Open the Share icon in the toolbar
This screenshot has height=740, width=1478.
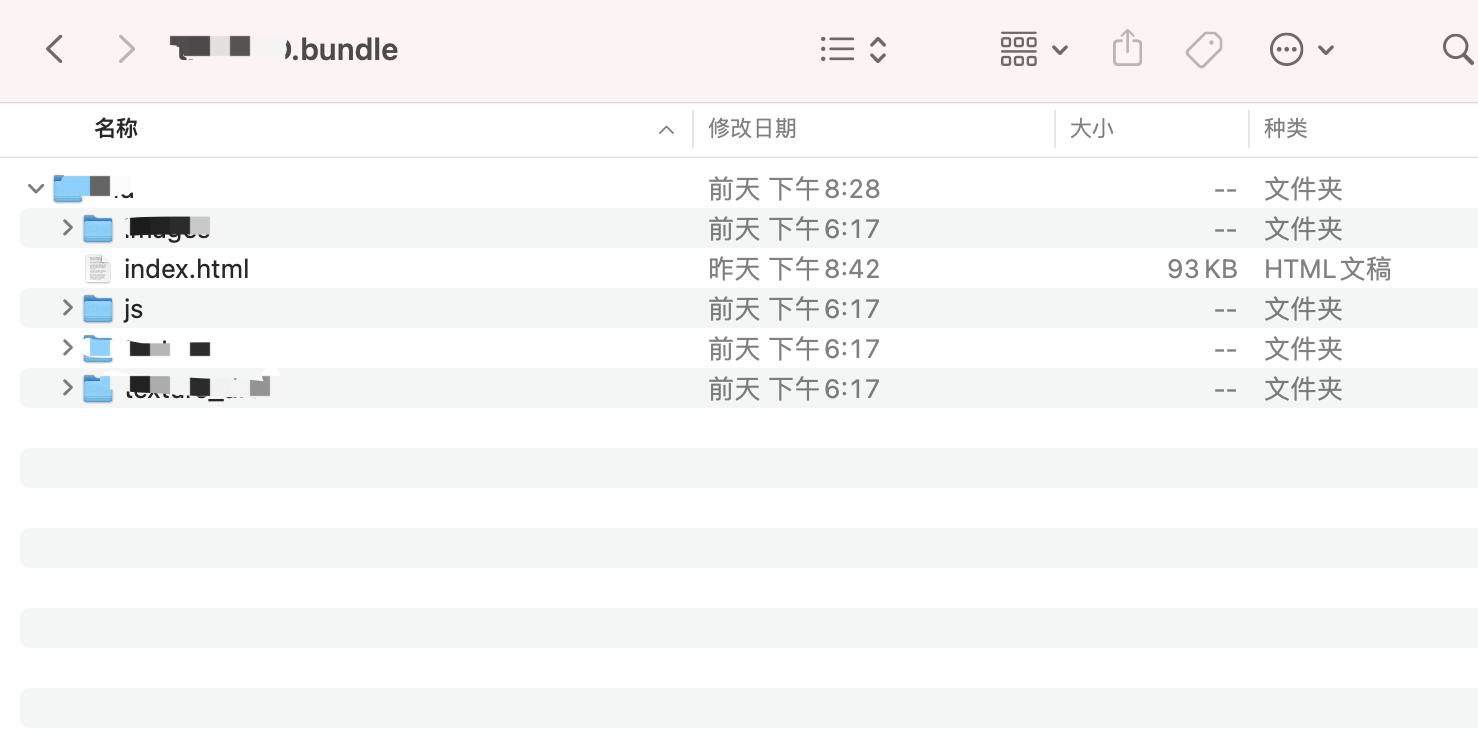1127,48
